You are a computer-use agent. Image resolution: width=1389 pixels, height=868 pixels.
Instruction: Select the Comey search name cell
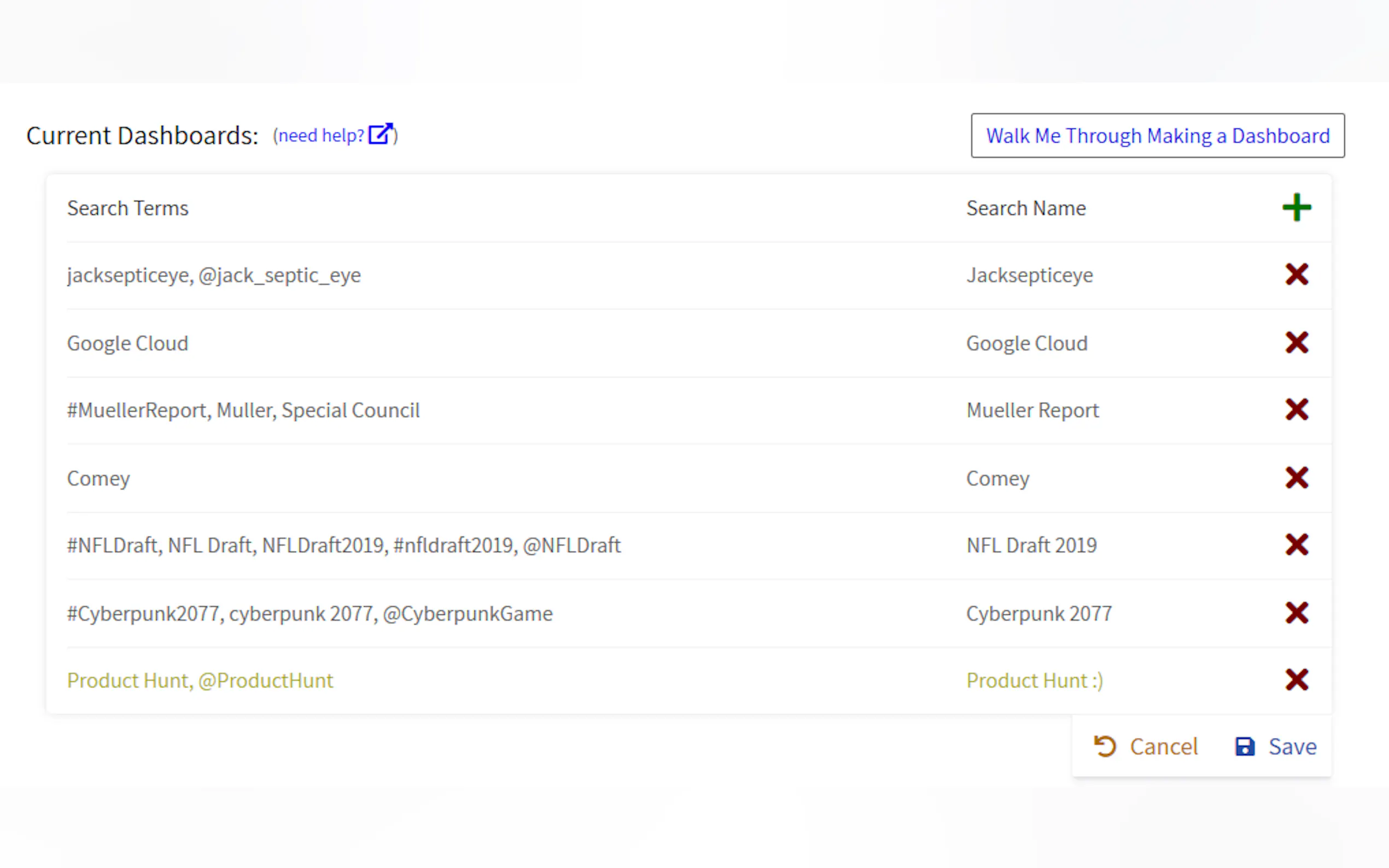tap(998, 478)
